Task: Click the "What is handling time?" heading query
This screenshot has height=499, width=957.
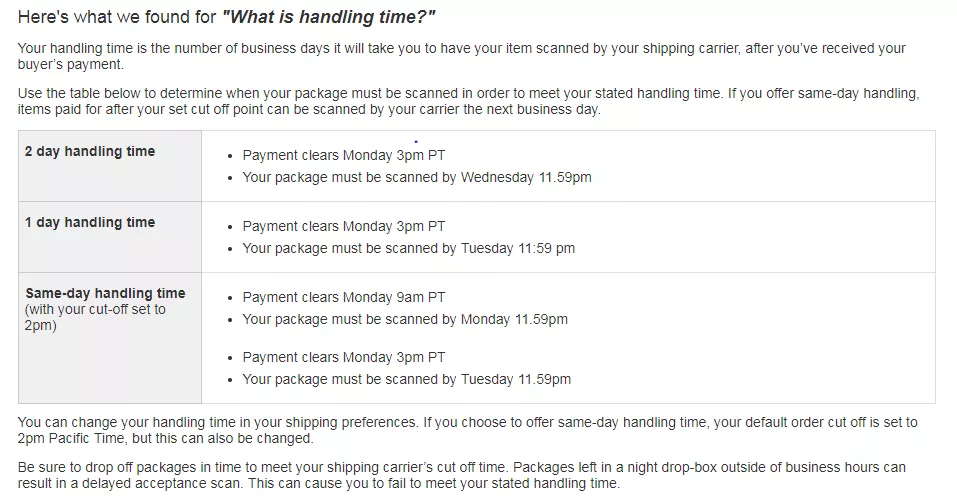Action: tap(332, 18)
